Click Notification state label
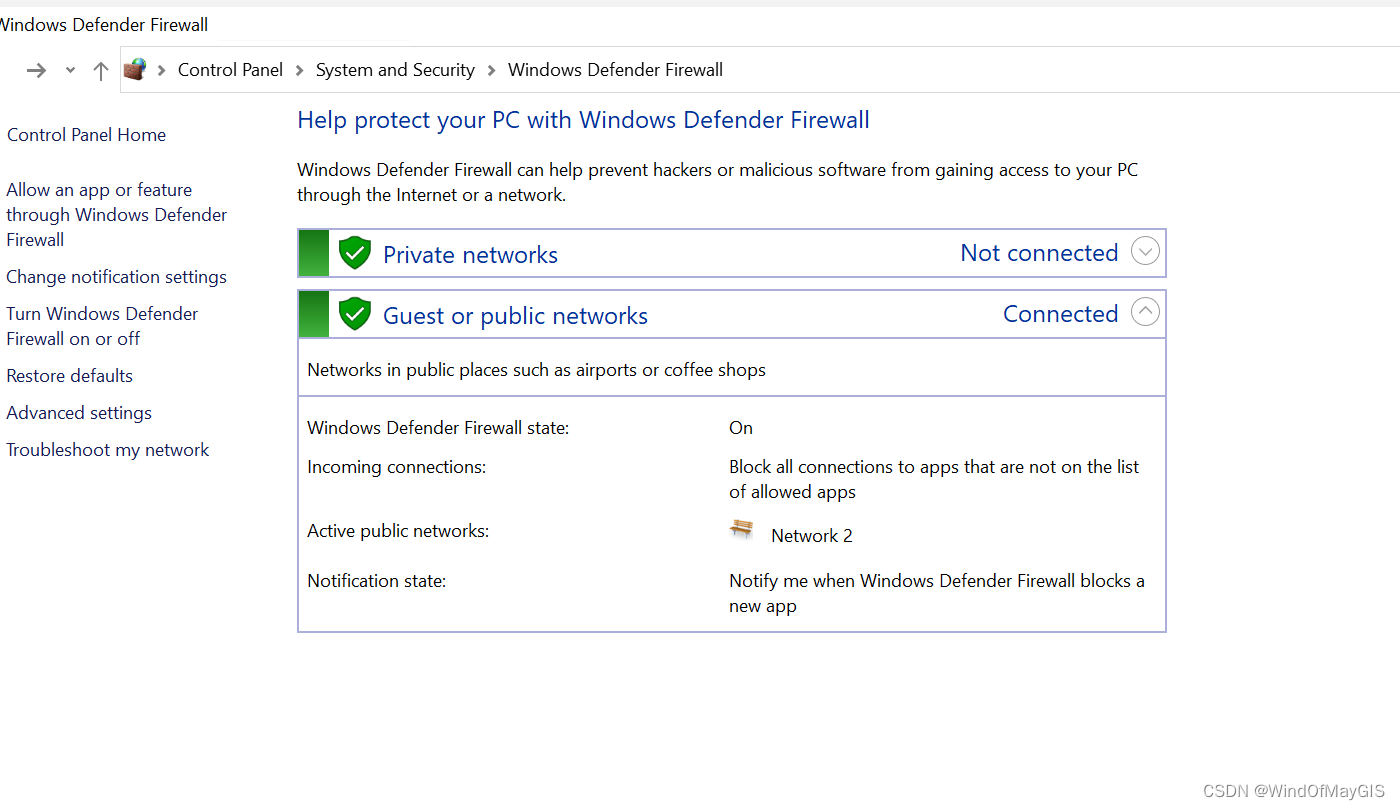This screenshot has height=810, width=1400. coord(376,581)
